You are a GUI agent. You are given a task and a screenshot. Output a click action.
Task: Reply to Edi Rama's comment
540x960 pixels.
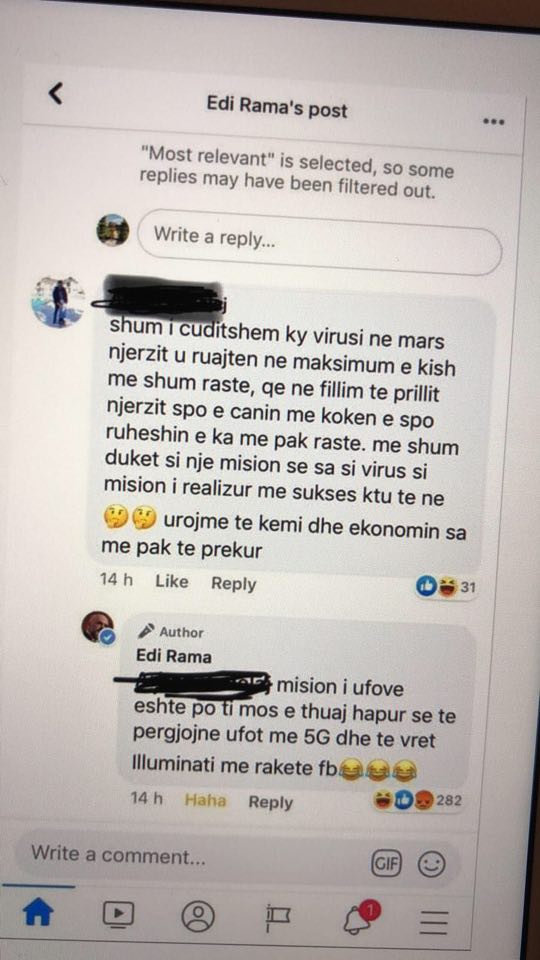pyautogui.click(x=271, y=802)
